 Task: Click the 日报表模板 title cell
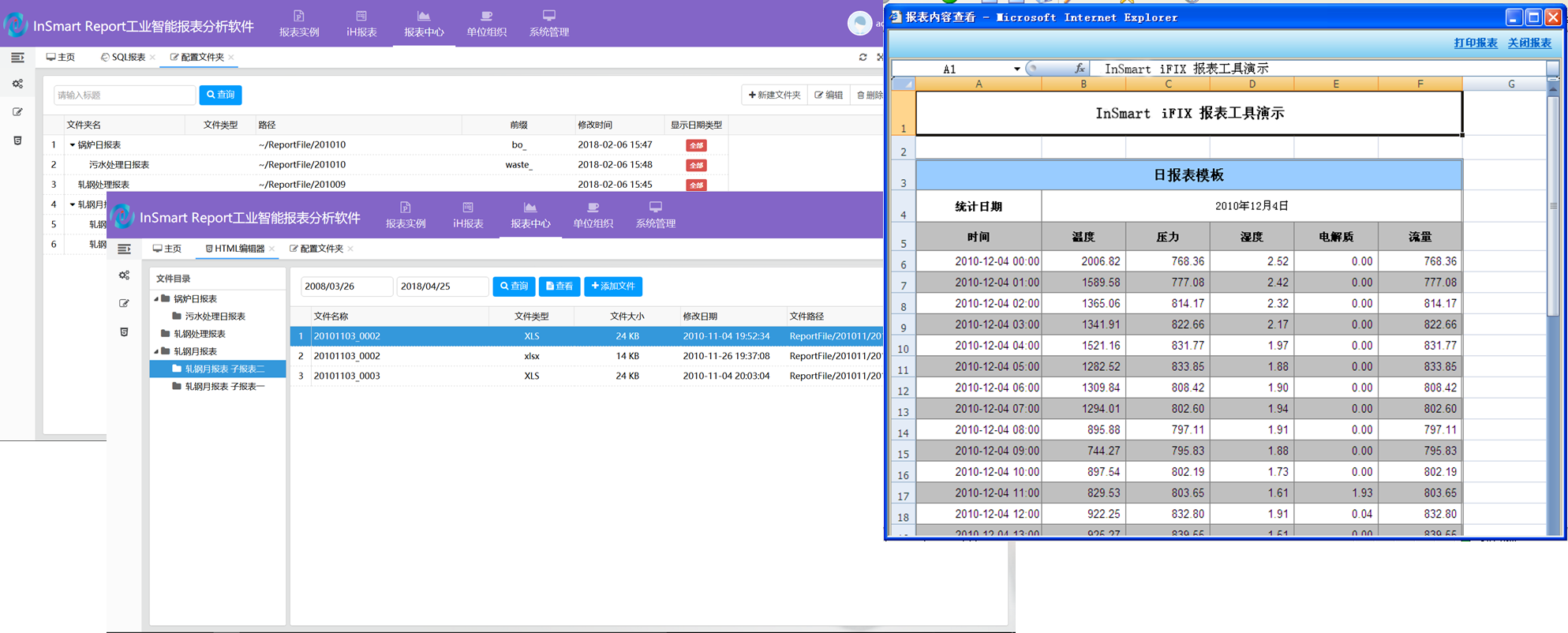tap(1188, 175)
